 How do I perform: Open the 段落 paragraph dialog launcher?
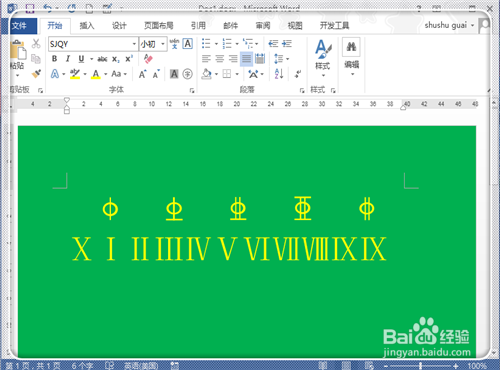pos(302,90)
